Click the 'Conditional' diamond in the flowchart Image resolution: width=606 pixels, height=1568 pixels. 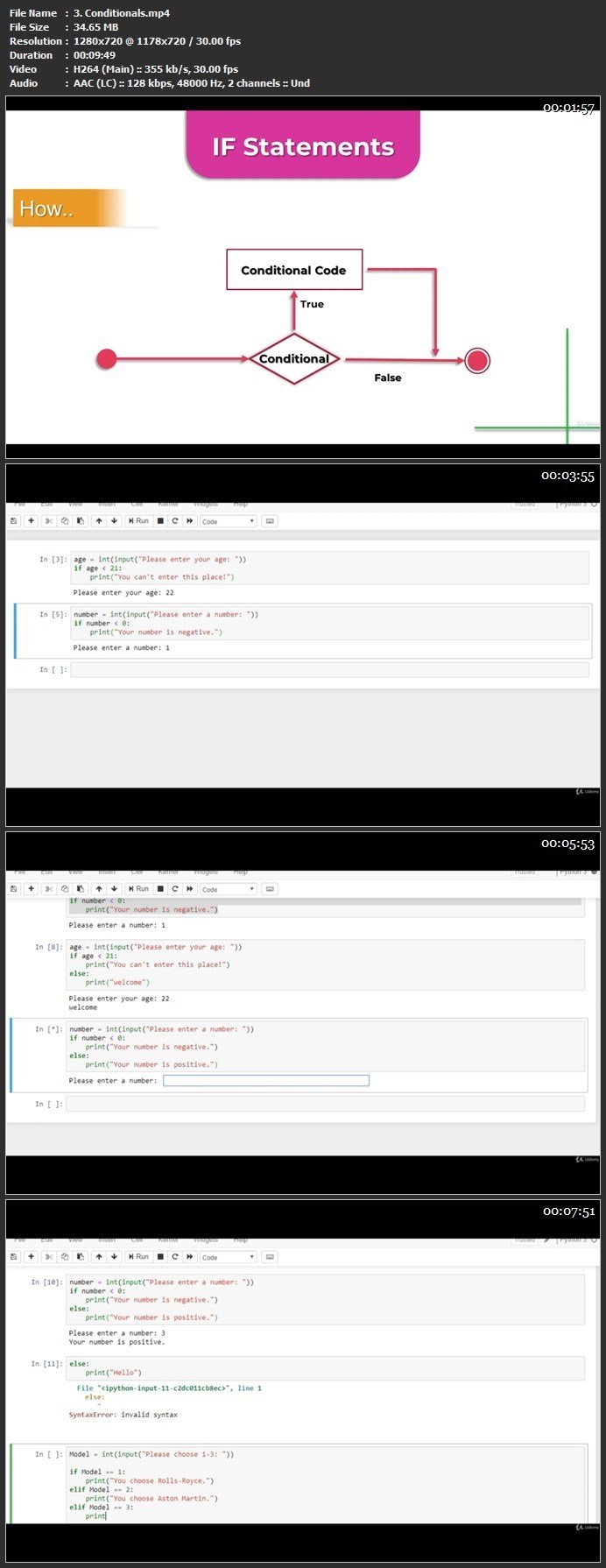point(294,358)
